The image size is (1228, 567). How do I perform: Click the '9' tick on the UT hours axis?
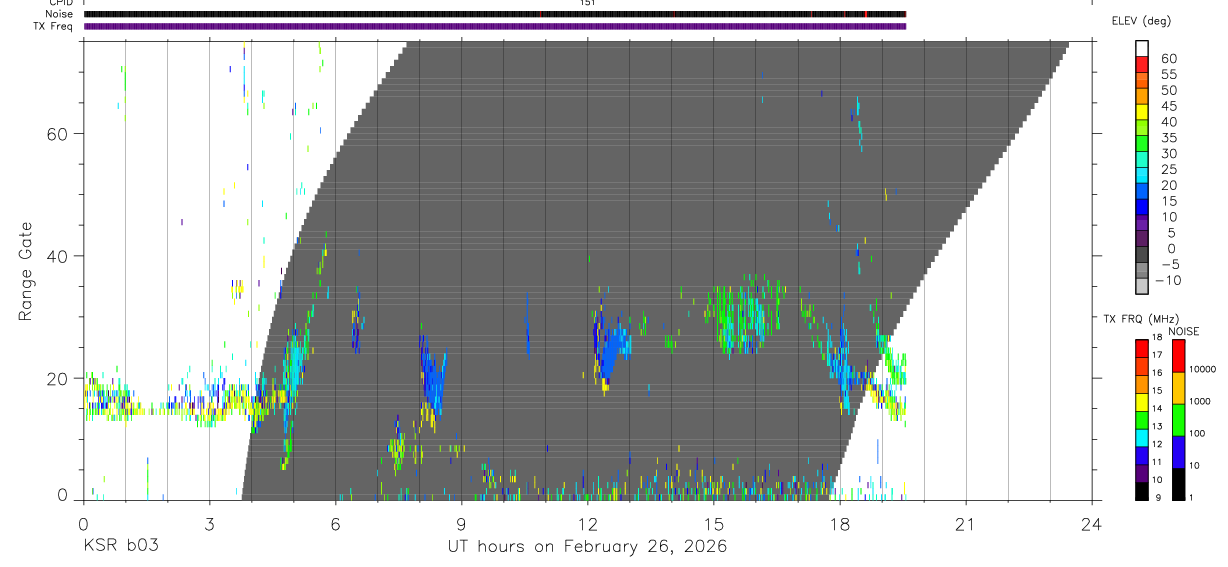pyautogui.click(x=461, y=523)
